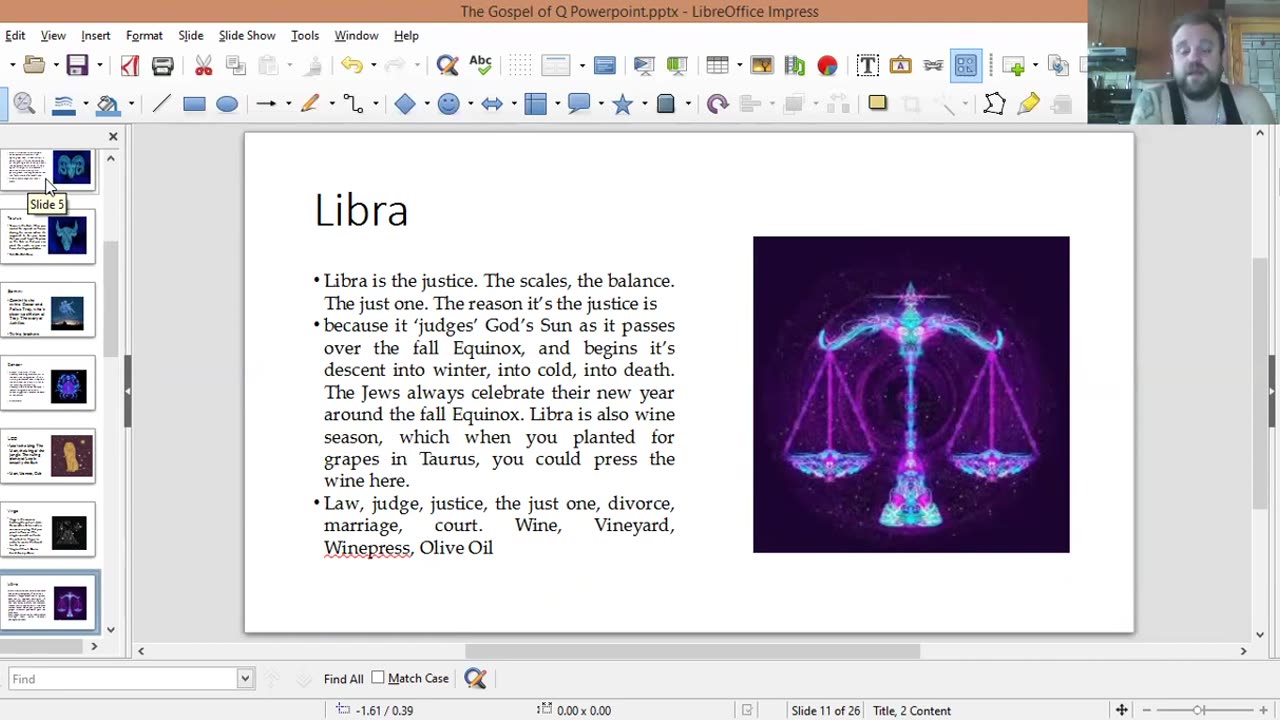Open the Insert menu
This screenshot has width=1280, height=720.
96,35
